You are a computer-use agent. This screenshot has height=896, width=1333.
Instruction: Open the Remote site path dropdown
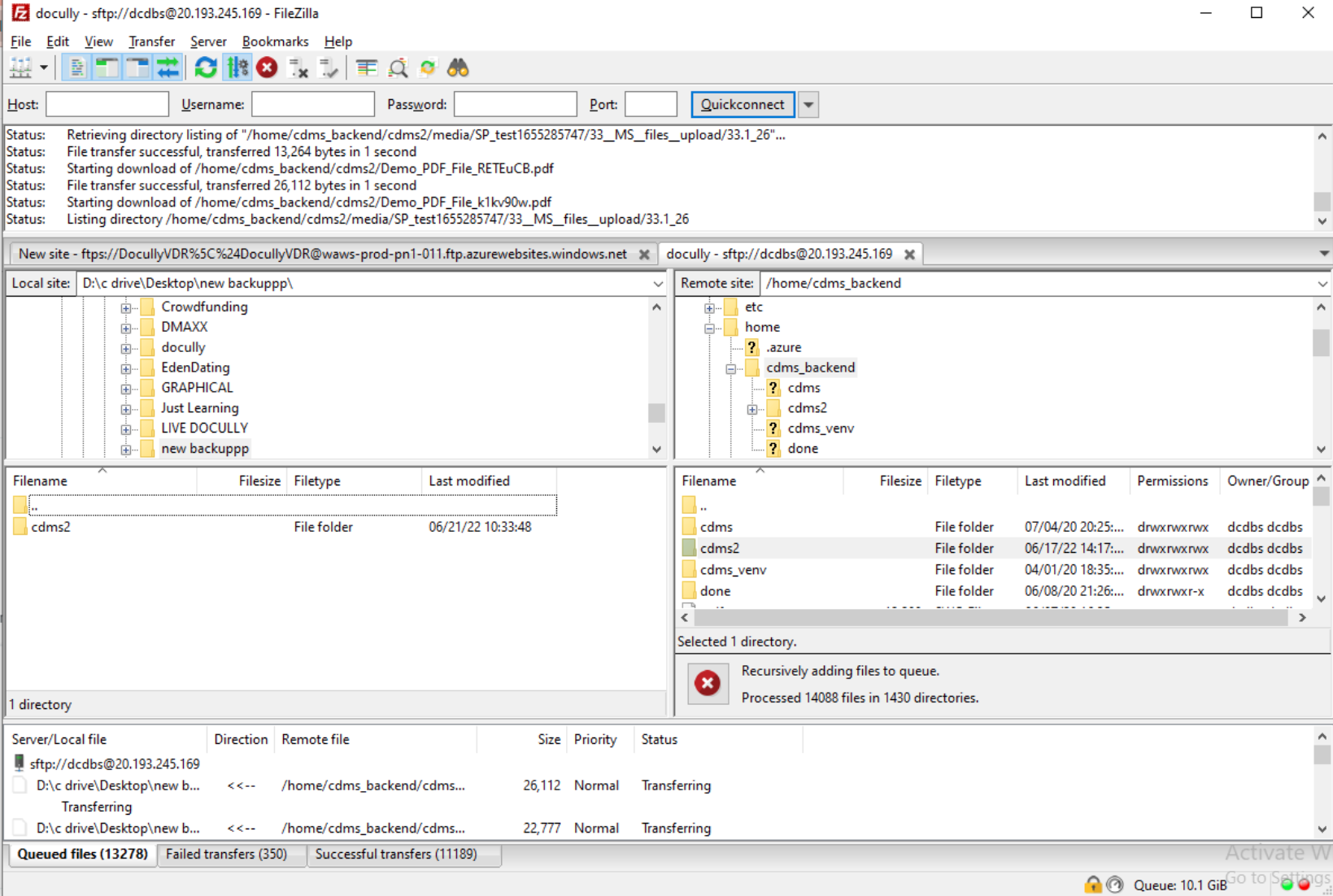click(x=1322, y=284)
